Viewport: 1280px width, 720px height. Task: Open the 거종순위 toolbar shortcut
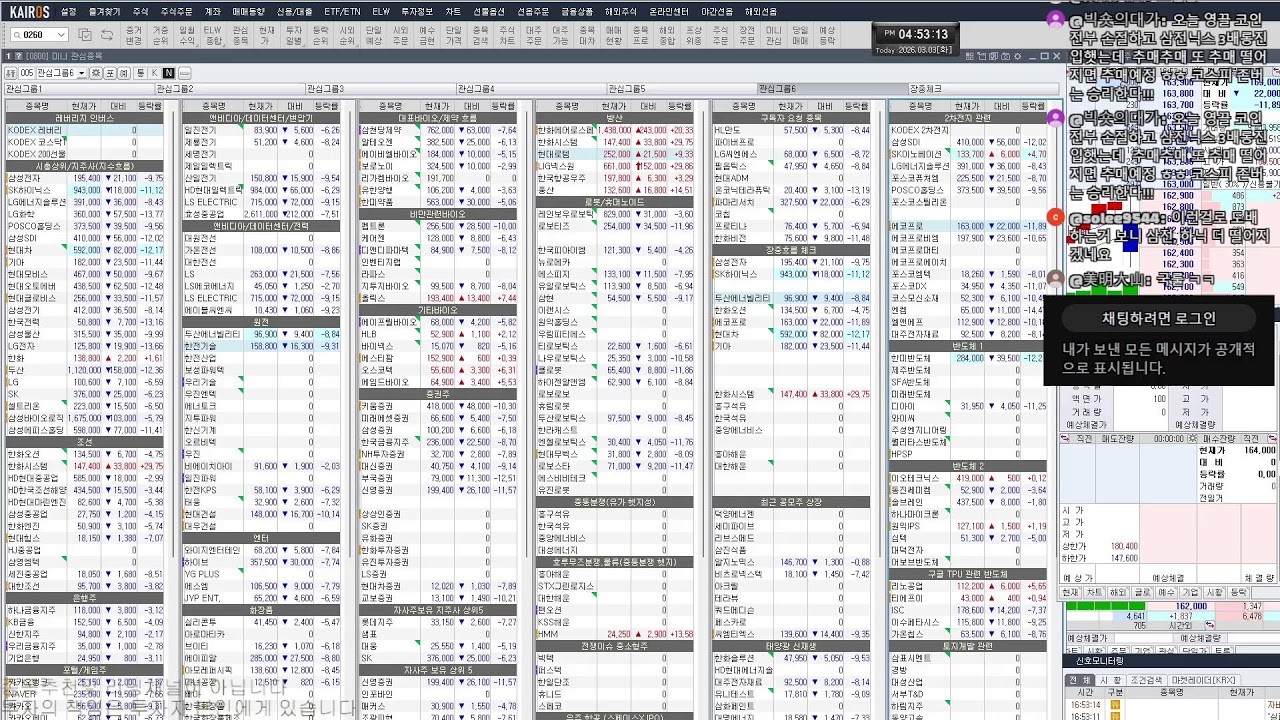161,36
